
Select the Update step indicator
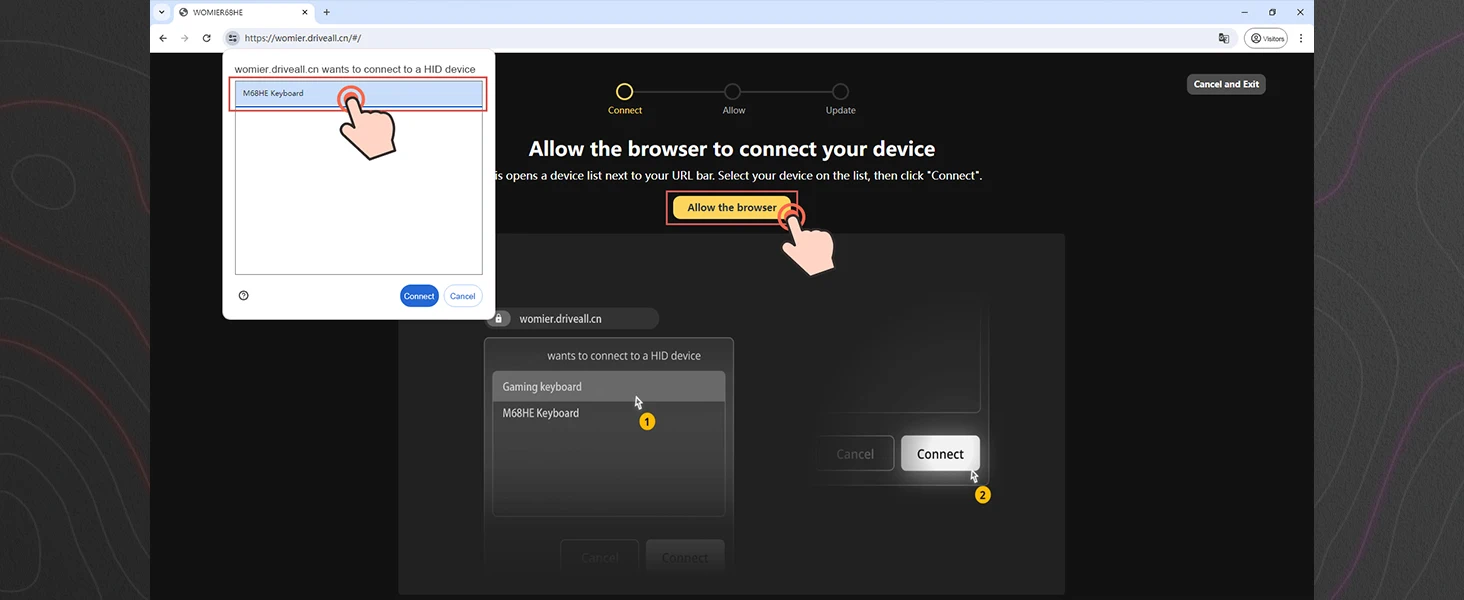pyautogui.click(x=840, y=92)
